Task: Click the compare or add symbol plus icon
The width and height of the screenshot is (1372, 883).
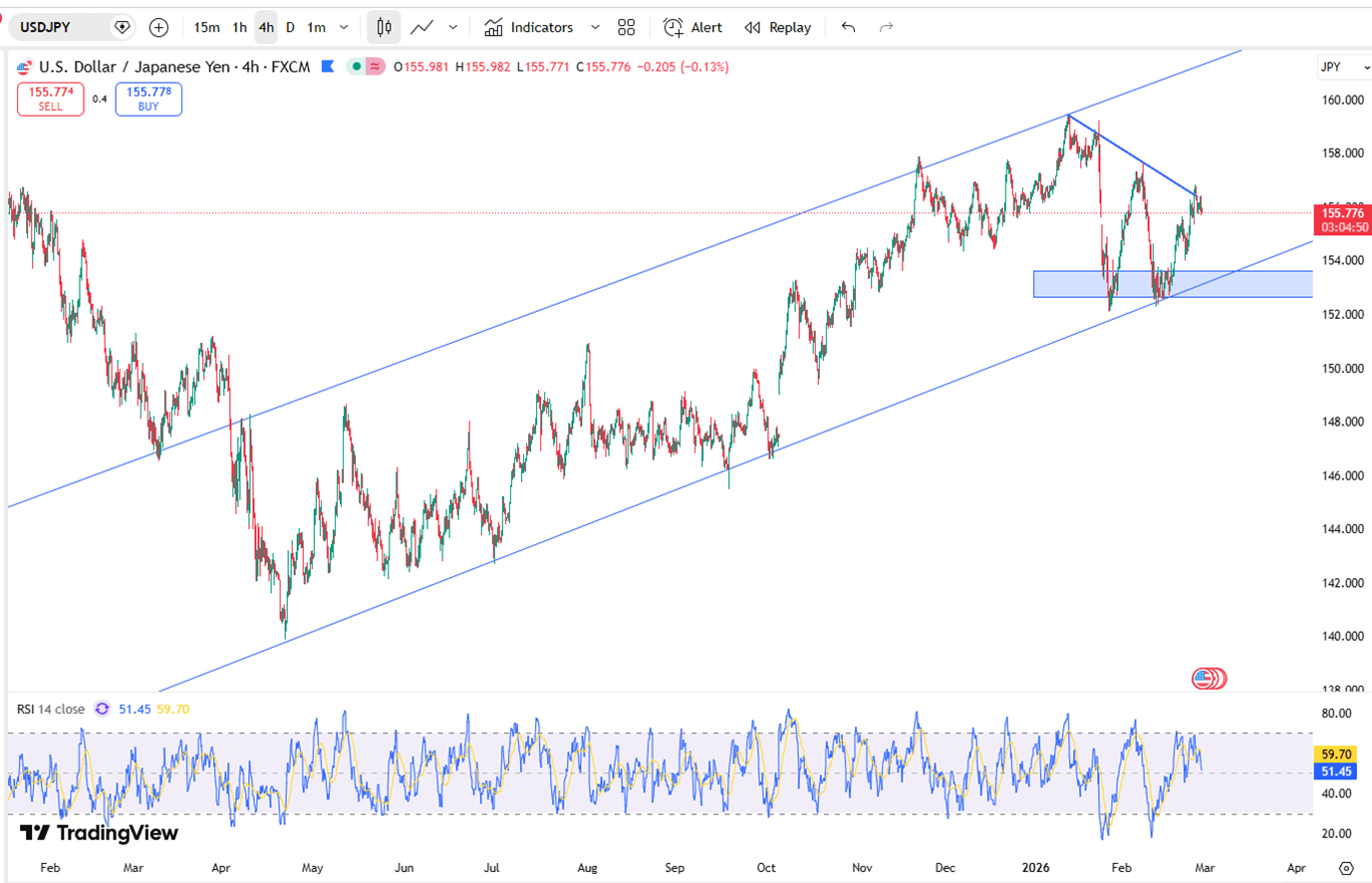Action: coord(158,28)
